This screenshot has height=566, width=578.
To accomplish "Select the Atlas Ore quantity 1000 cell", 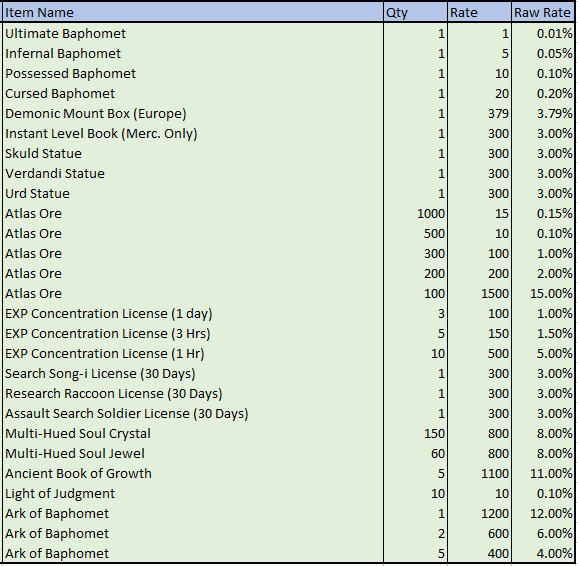I will tap(415, 213).
